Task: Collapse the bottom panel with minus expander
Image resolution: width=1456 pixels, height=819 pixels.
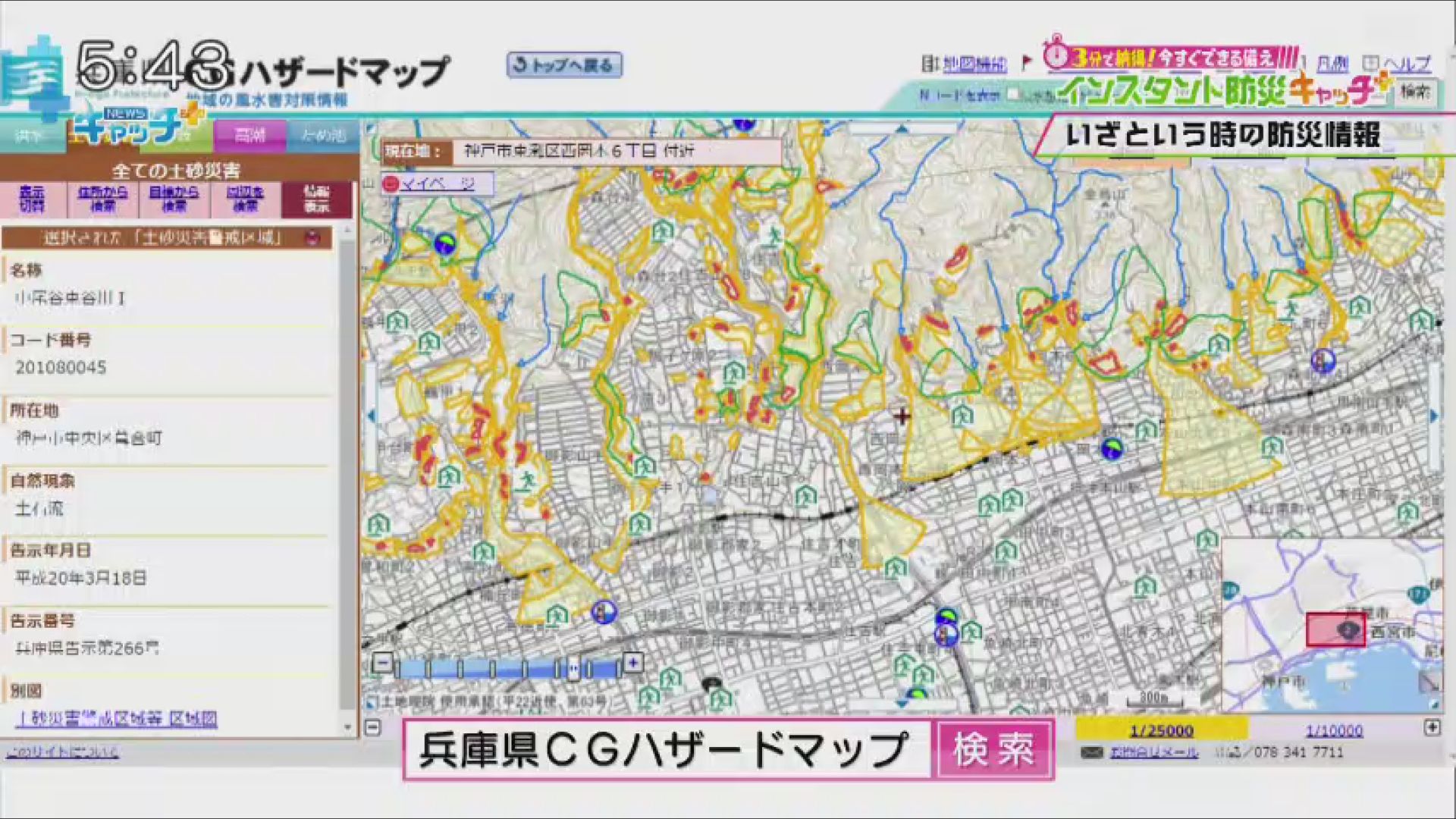Action: point(372,727)
